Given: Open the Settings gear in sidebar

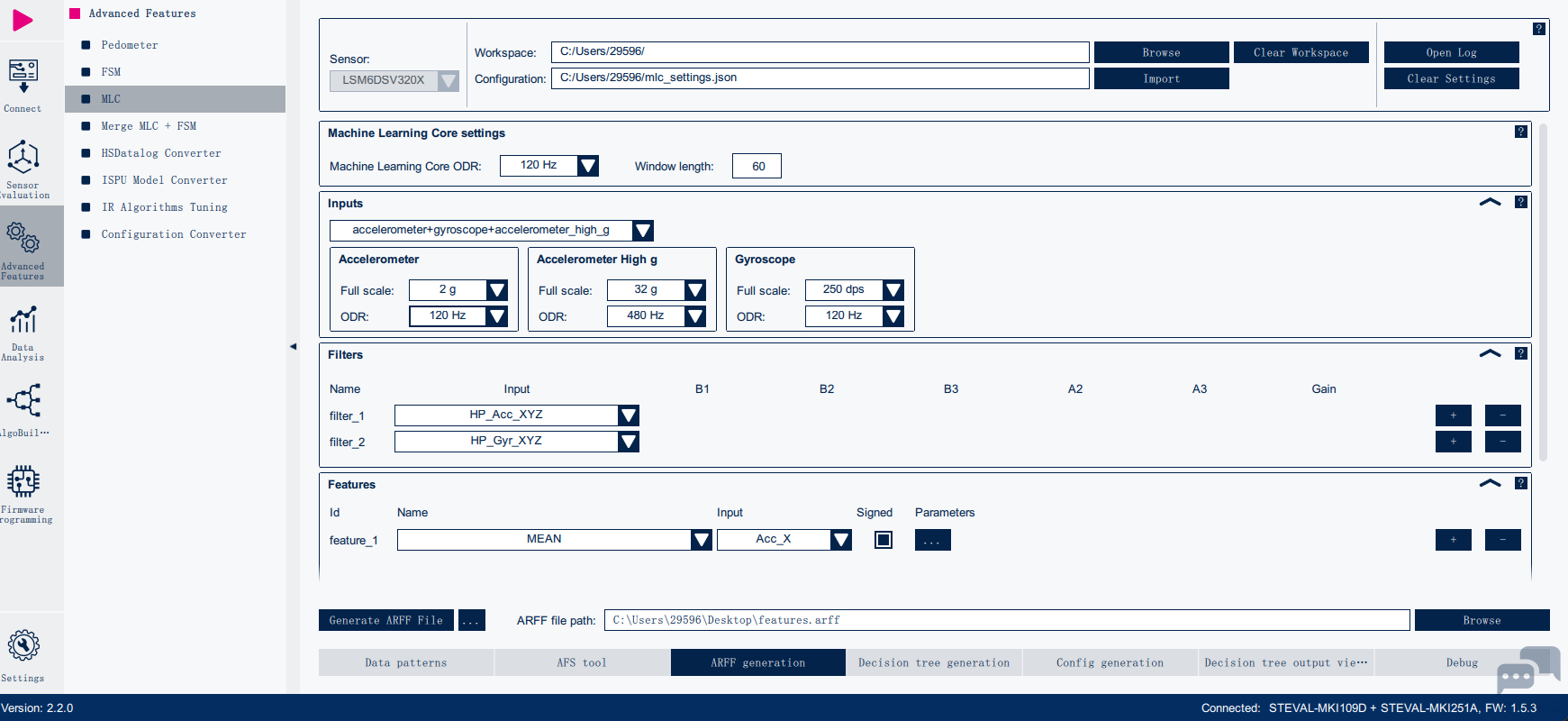Looking at the screenshot, I should [23, 646].
